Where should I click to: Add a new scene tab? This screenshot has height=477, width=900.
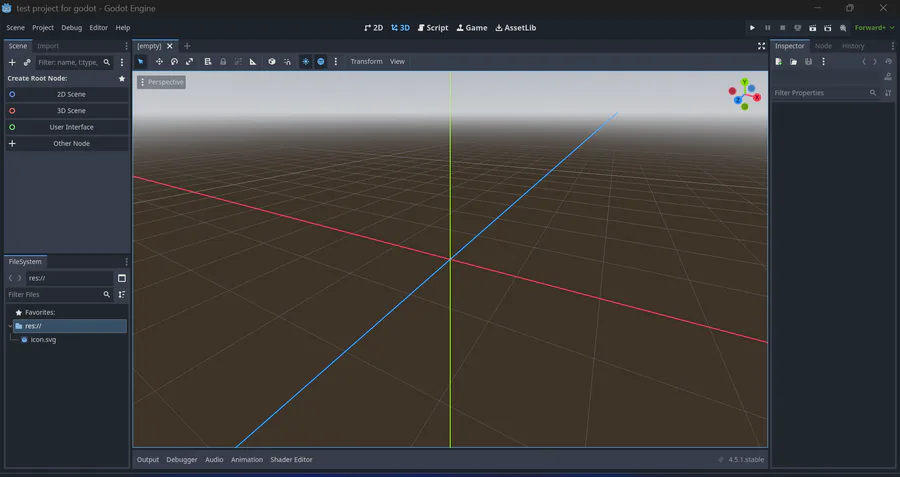(x=187, y=46)
